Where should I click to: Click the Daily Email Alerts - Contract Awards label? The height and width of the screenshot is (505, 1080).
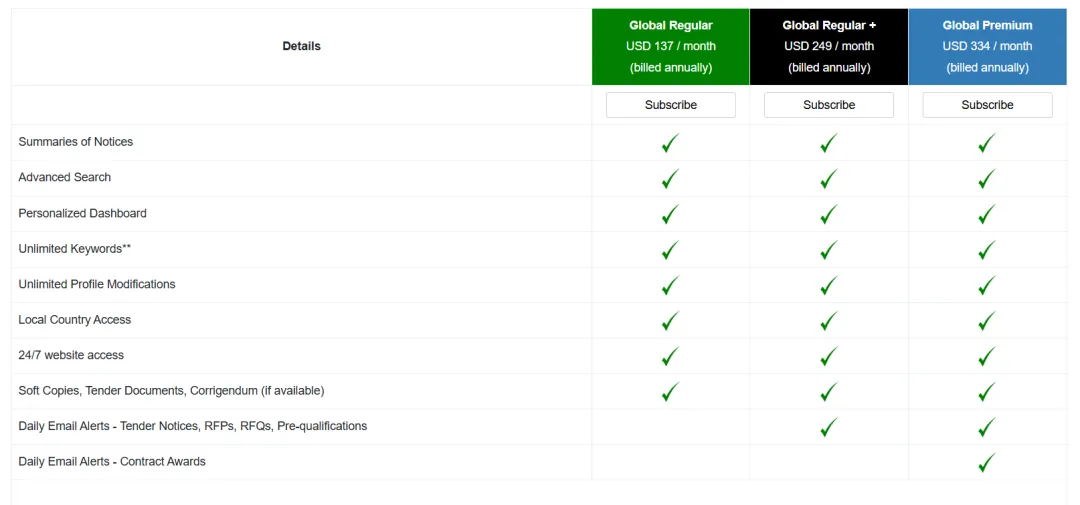112,462
